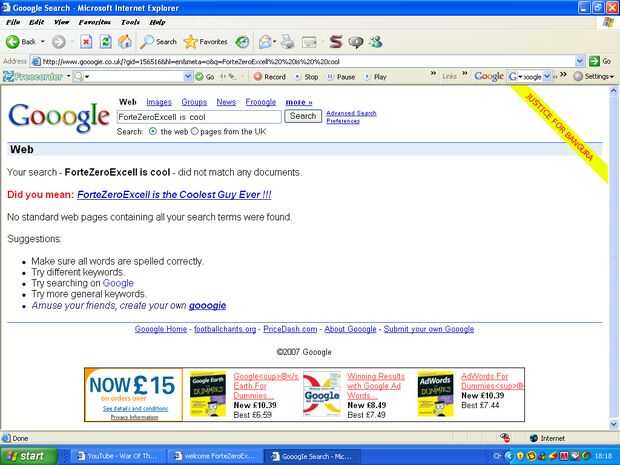Open the Mail icon dropdown arrow
Image resolution: width=620 pixels, height=465 pixels.
tap(274, 42)
